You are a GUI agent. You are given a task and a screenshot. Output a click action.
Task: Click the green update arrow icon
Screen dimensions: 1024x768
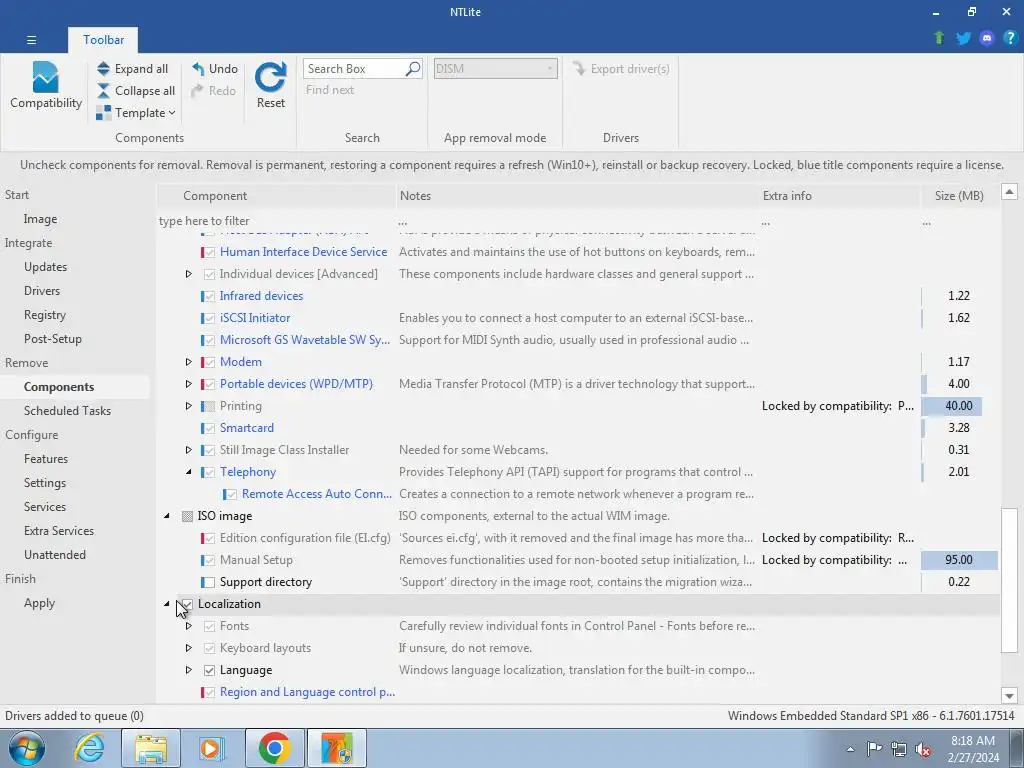click(x=939, y=38)
